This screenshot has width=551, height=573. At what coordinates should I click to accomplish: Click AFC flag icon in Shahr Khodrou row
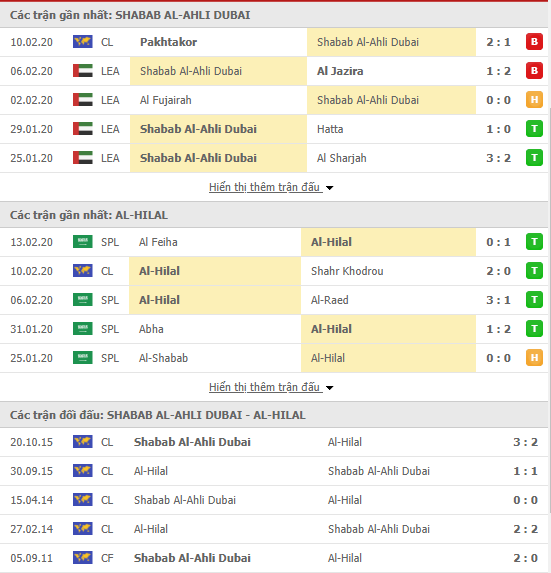coord(83,271)
